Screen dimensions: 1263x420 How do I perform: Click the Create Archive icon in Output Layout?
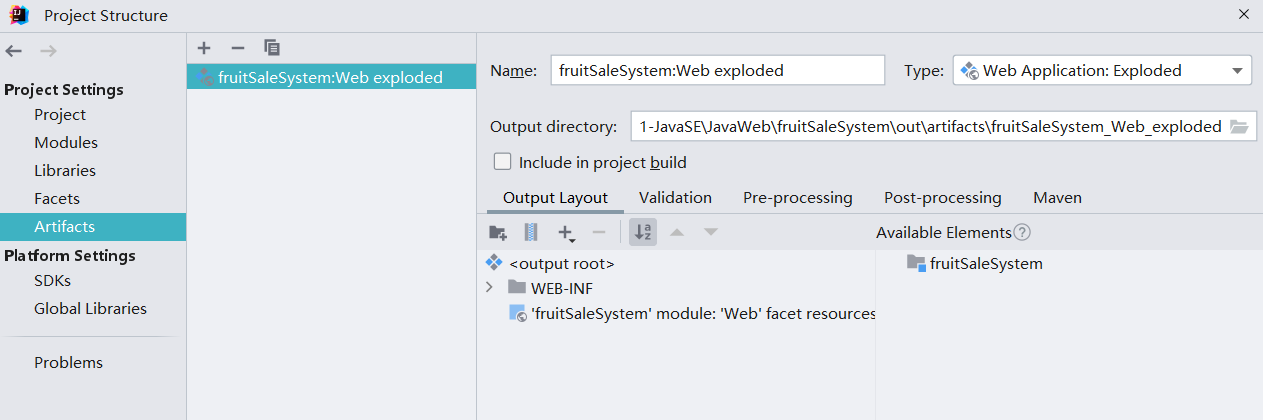531,233
